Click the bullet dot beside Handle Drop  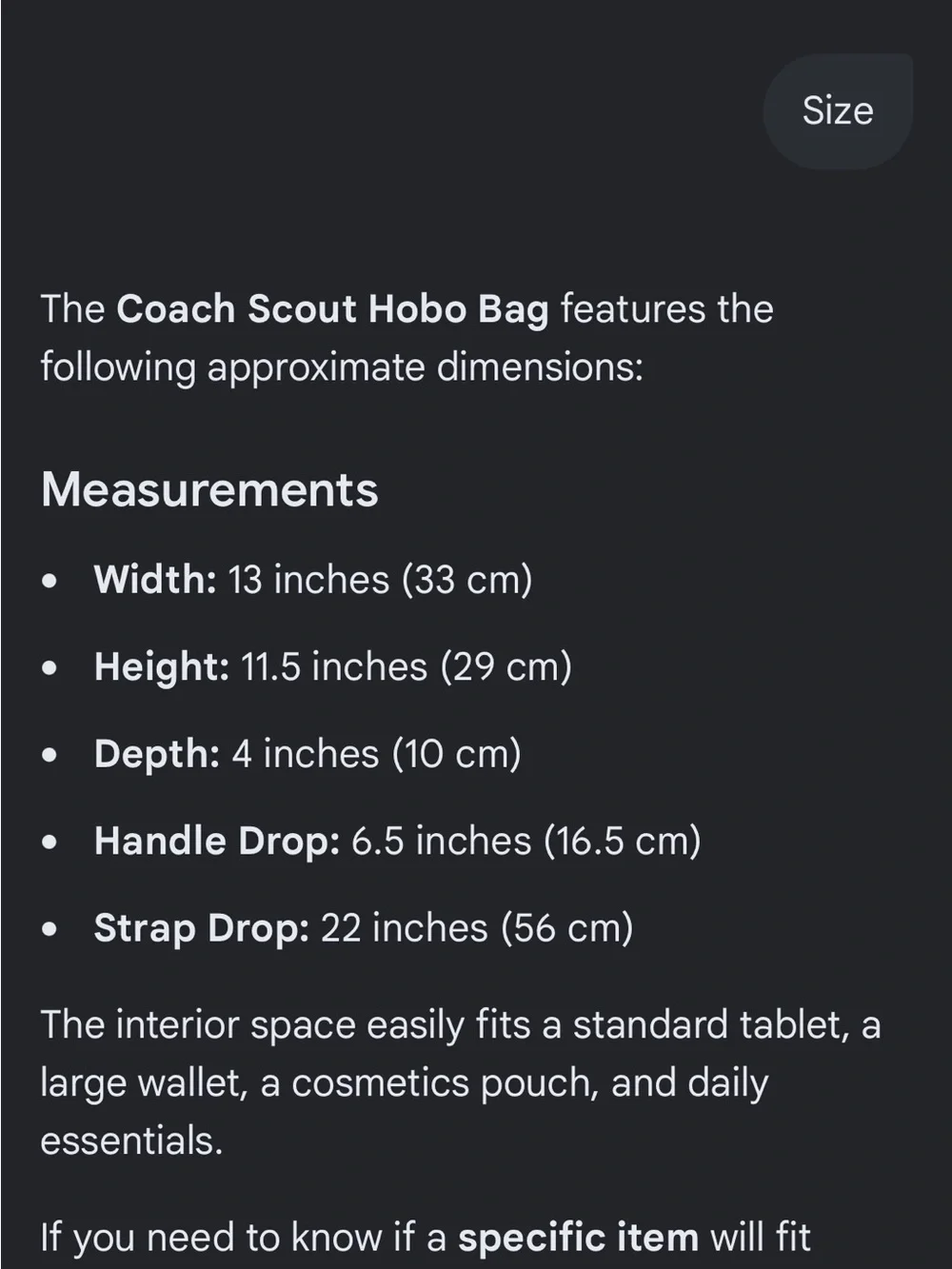tap(50, 843)
